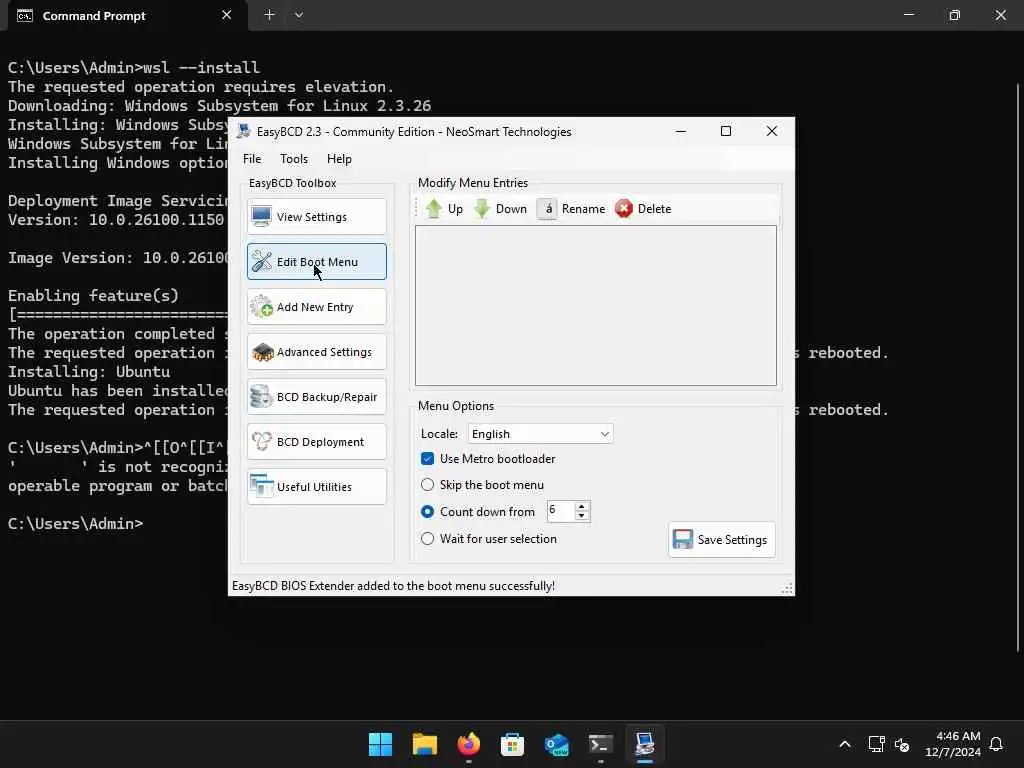Launch Firefox from the taskbar
The height and width of the screenshot is (768, 1024).
pyautogui.click(x=468, y=744)
